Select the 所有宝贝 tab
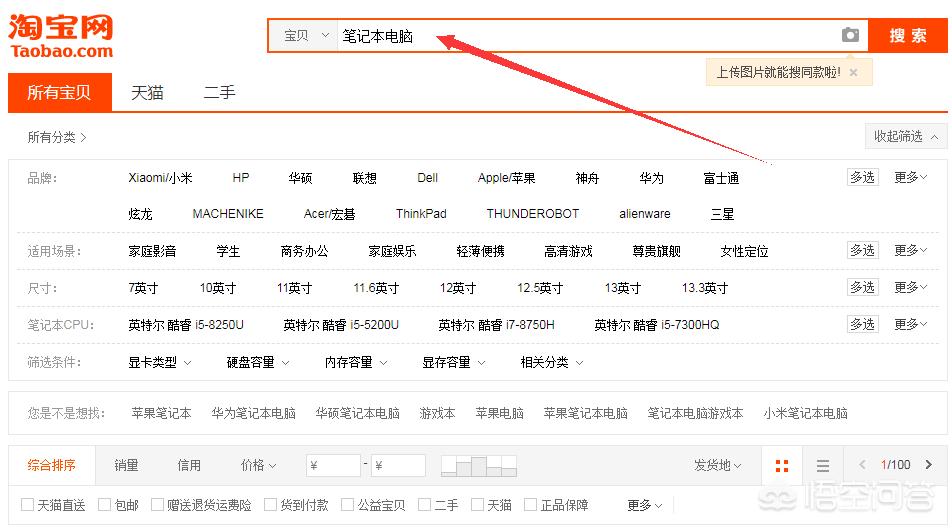This screenshot has height=529, width=952. (60, 92)
